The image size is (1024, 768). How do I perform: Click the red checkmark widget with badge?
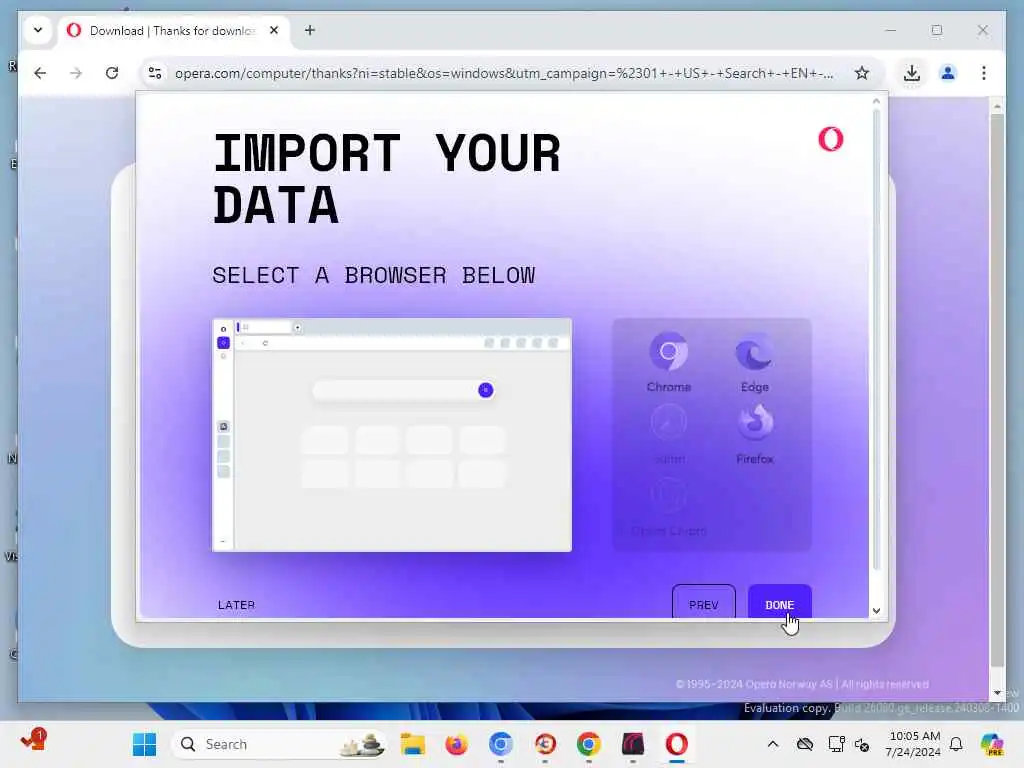point(33,741)
